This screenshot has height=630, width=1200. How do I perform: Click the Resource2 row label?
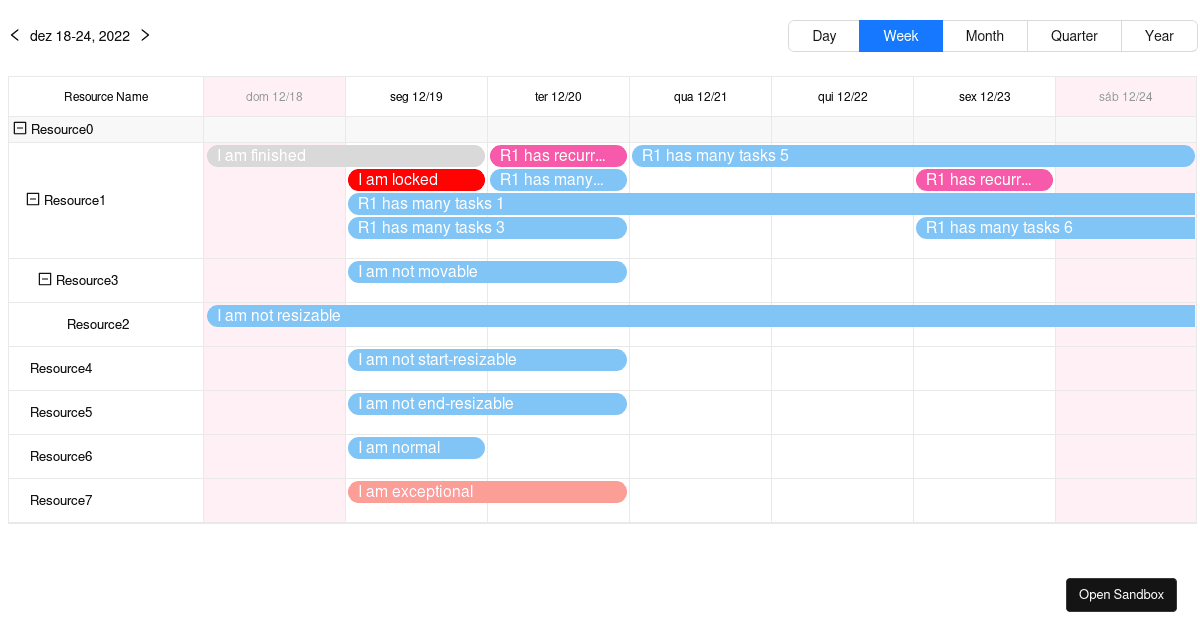tap(98, 324)
